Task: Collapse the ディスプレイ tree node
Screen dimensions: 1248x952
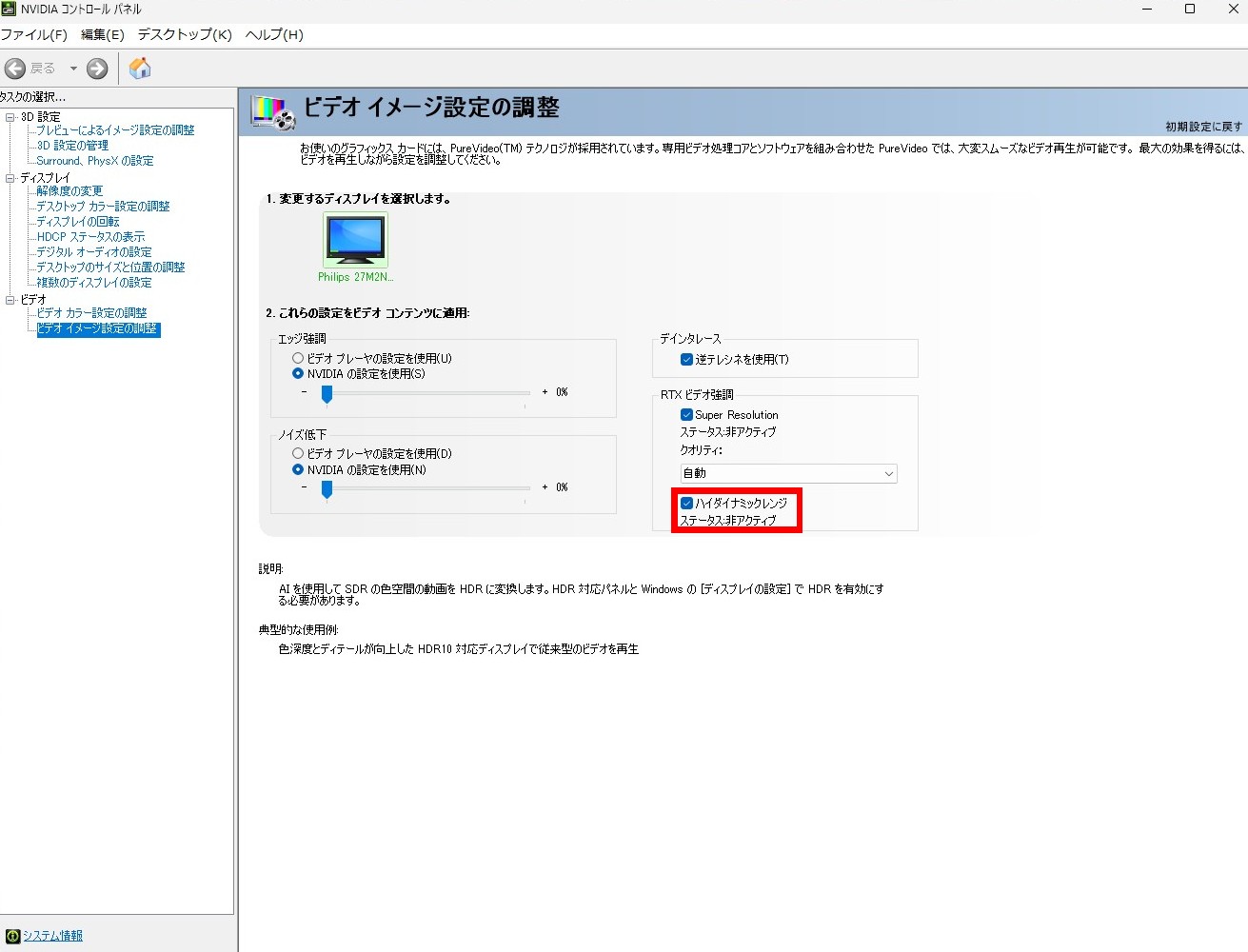Action: (10, 178)
